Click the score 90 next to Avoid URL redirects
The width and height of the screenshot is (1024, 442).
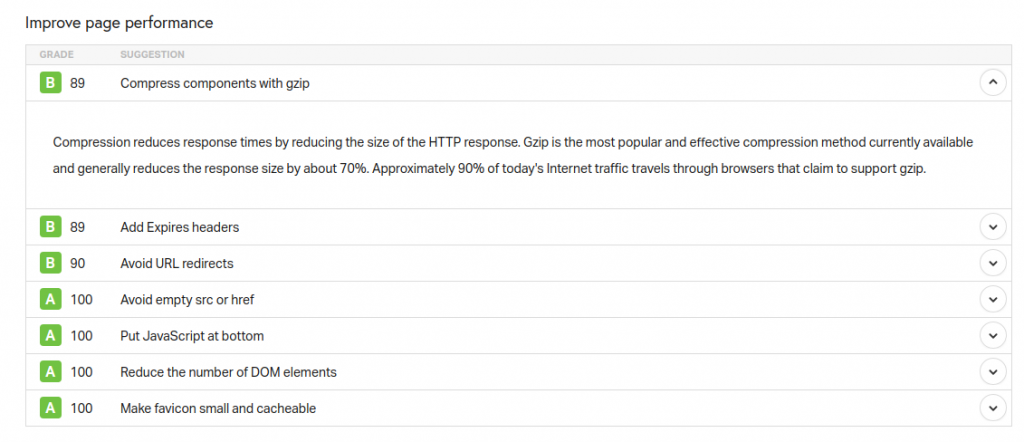pyautogui.click(x=78, y=263)
